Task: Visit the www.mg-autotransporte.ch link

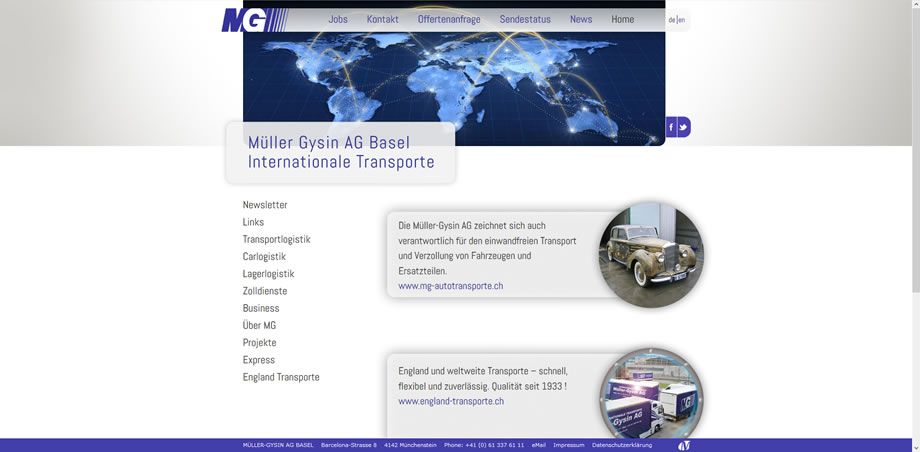Action: click(450, 286)
